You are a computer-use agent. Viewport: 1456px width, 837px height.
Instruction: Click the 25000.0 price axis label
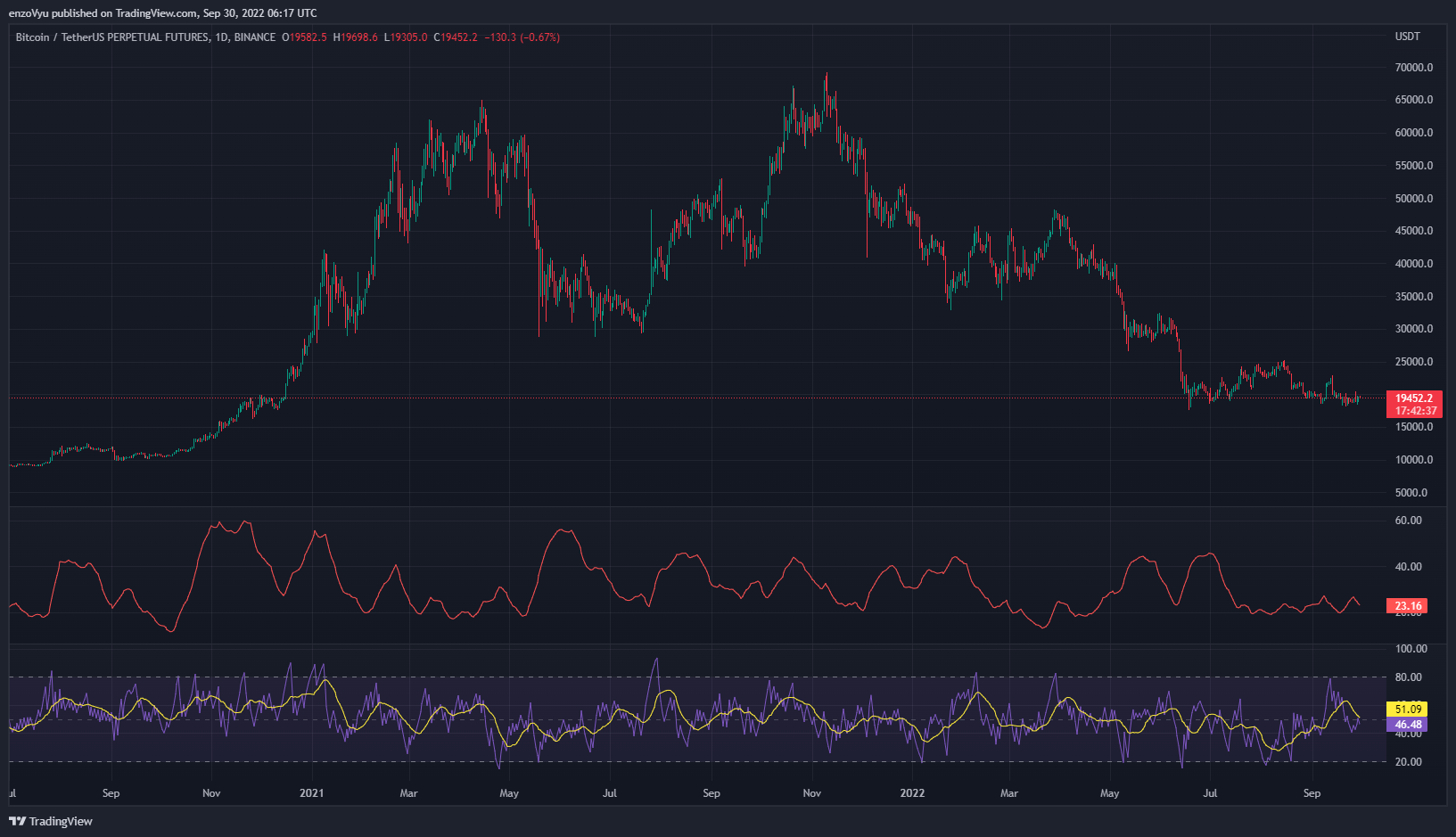(x=1414, y=362)
